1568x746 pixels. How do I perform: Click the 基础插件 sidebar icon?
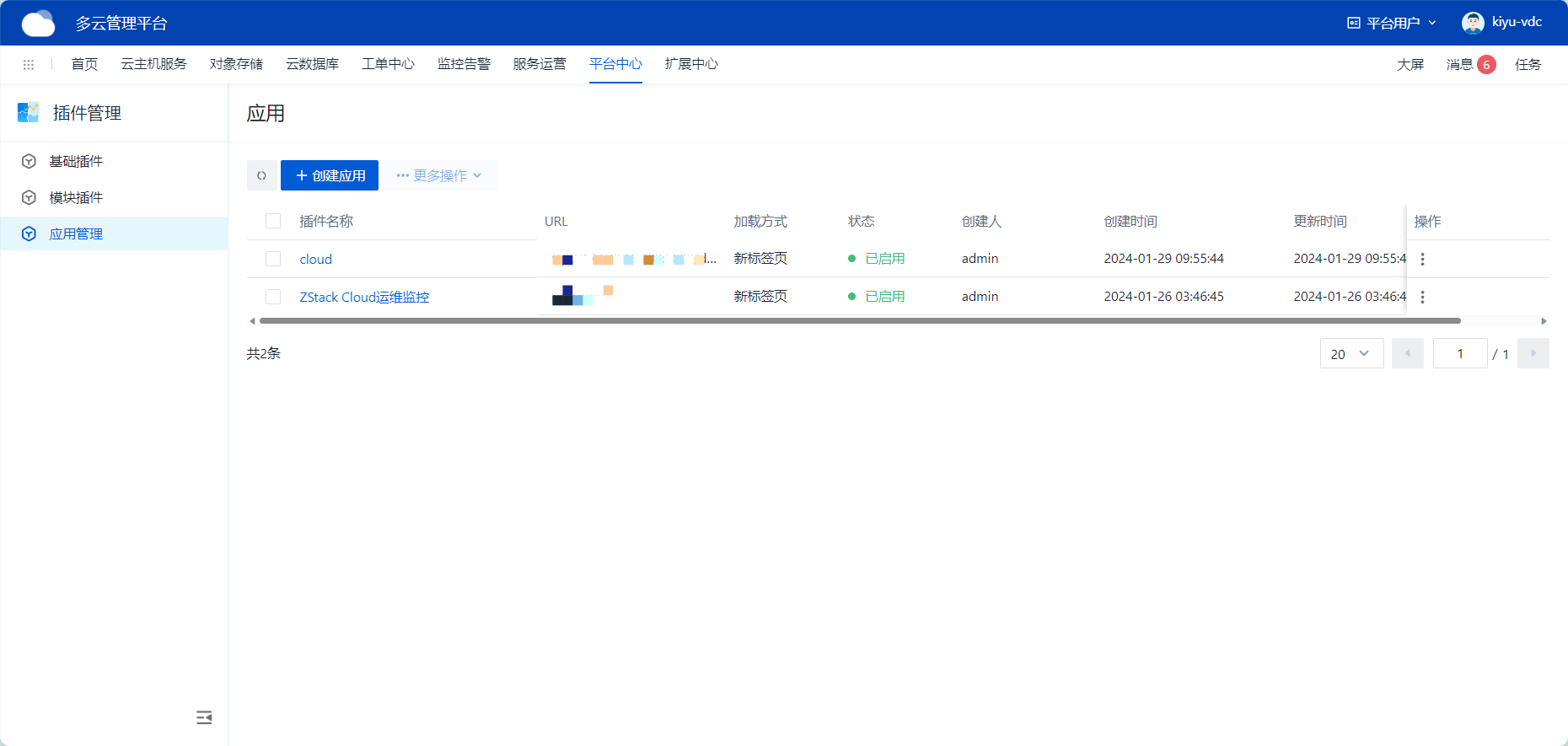coord(30,161)
